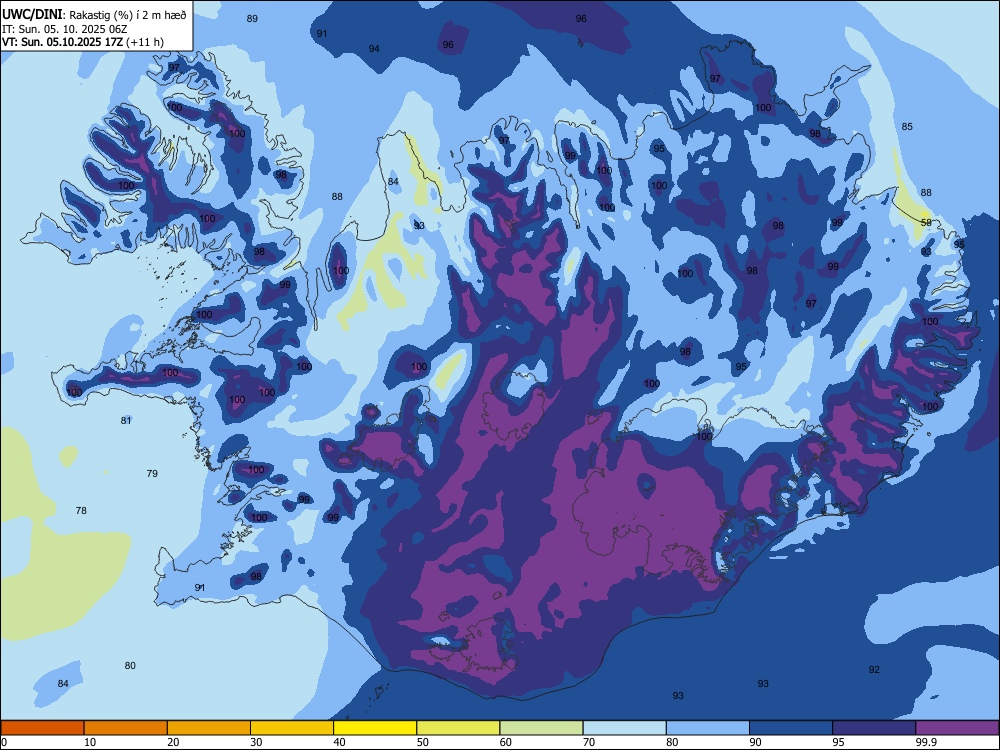Select the ocean humidity value '92'

point(874,669)
